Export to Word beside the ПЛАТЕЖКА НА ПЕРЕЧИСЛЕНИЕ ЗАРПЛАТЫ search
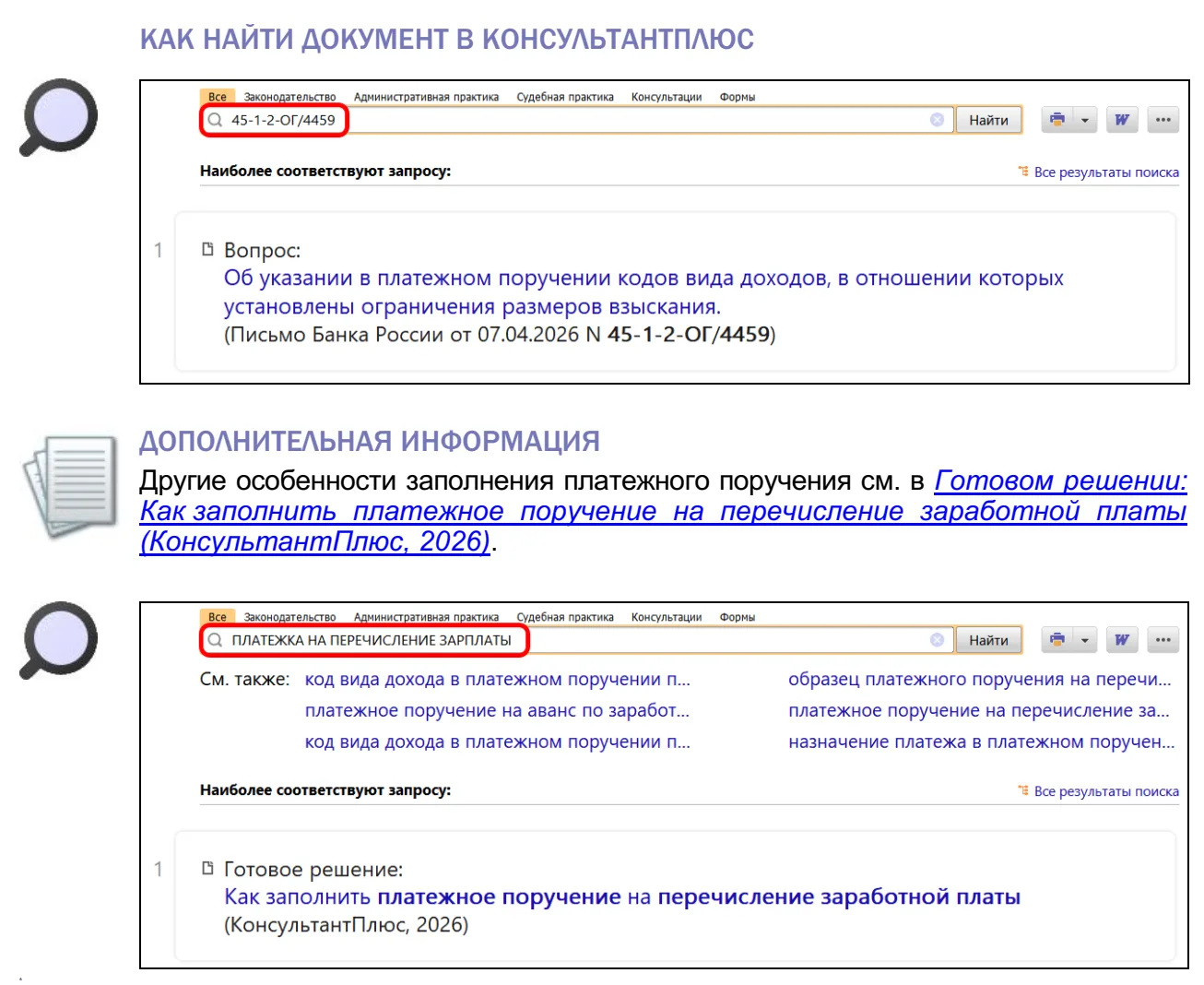The image size is (1204, 985). (x=1122, y=640)
